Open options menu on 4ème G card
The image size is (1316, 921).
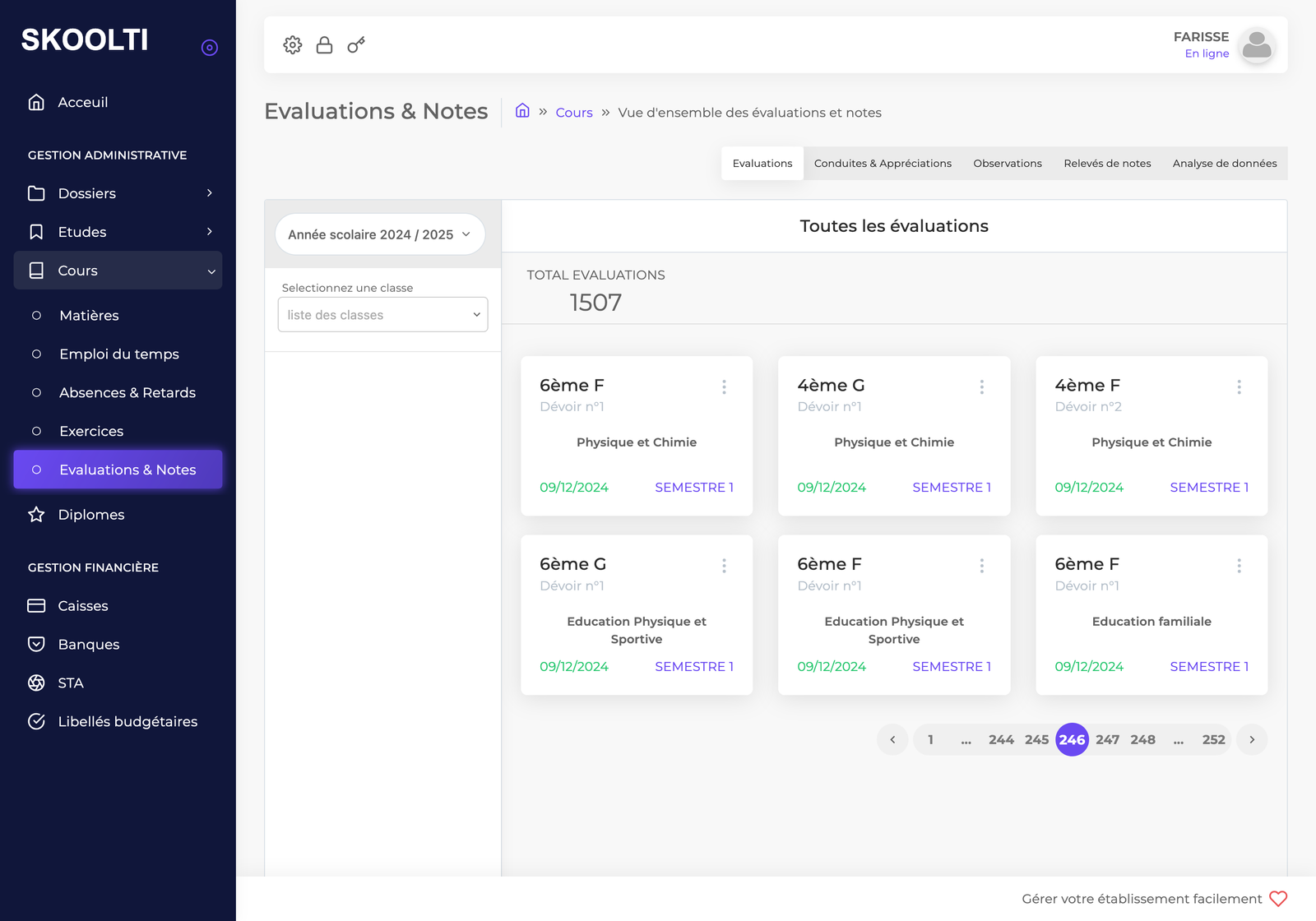pyautogui.click(x=981, y=386)
